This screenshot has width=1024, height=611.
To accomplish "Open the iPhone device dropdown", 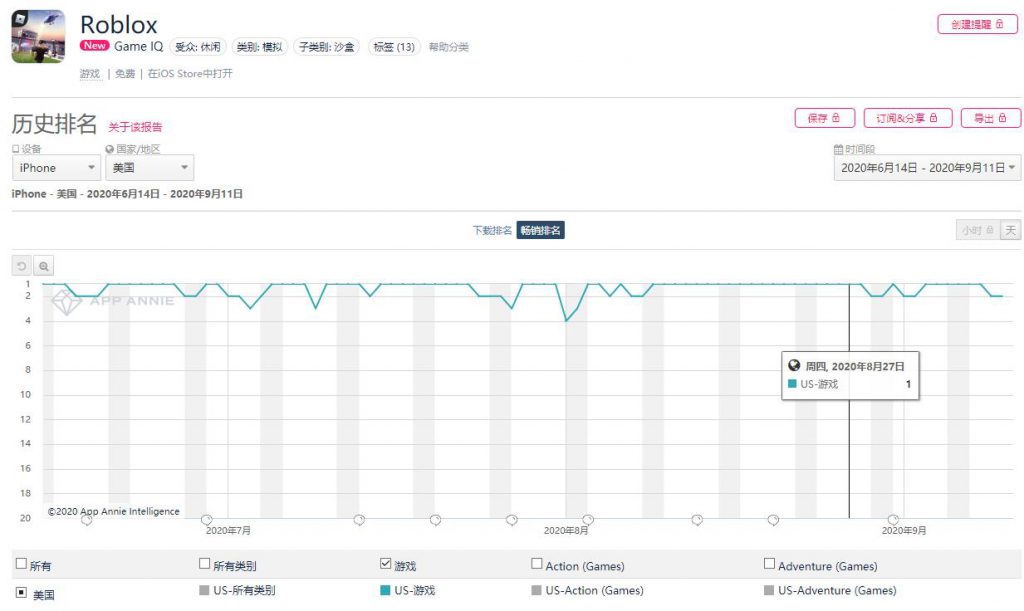I will tap(57, 168).
